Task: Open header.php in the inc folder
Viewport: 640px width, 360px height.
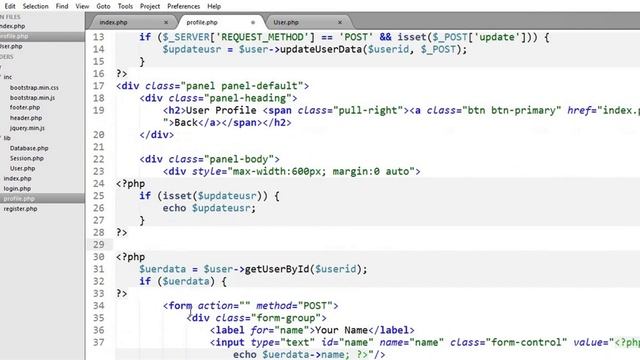Action: tap(26, 118)
